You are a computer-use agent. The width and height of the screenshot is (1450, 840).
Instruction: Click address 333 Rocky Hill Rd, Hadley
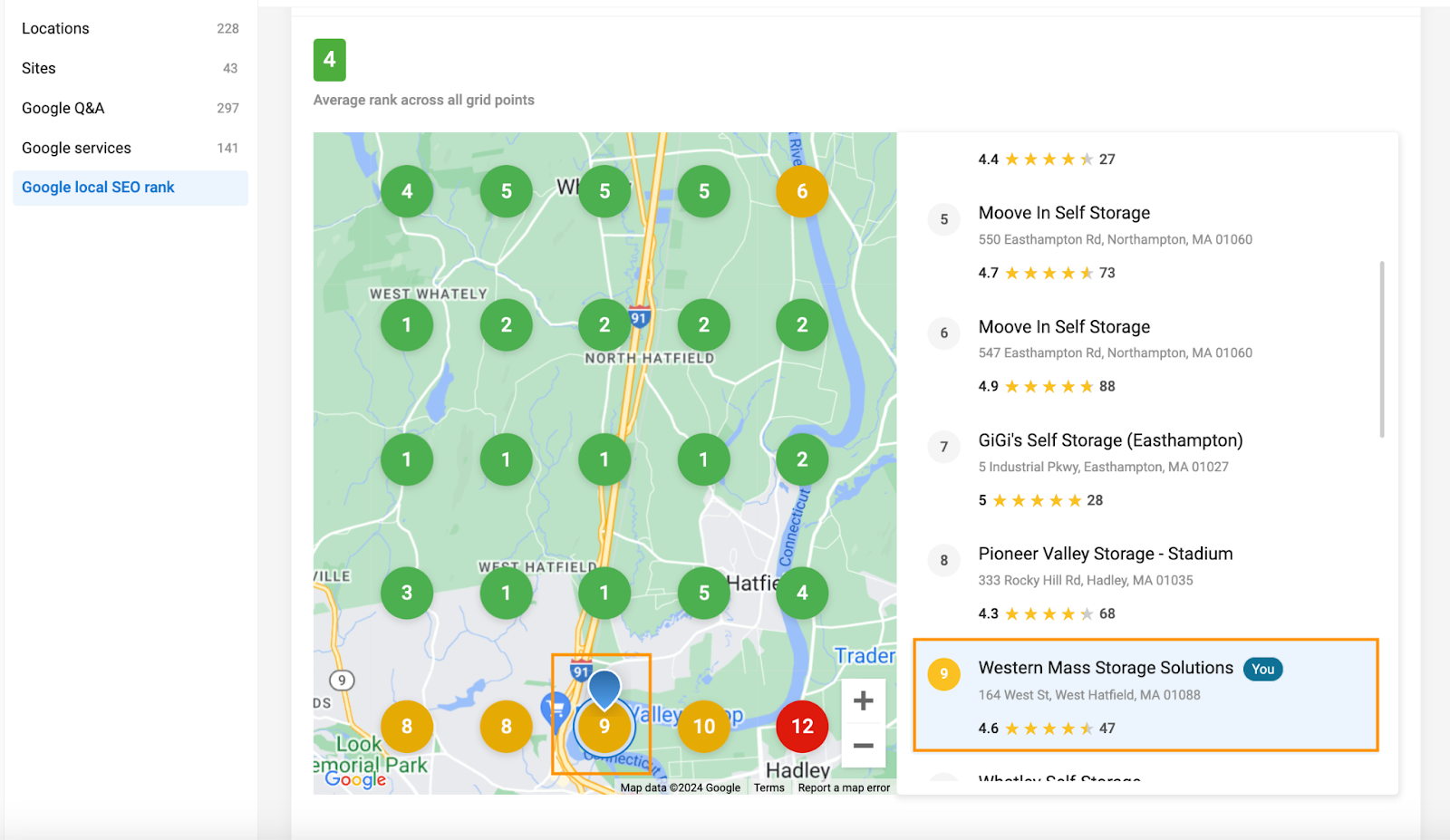point(1086,581)
